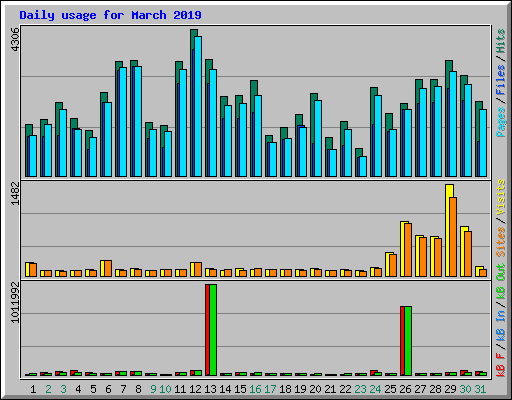Click the cyan pages bar for day 8

[x=138, y=121]
